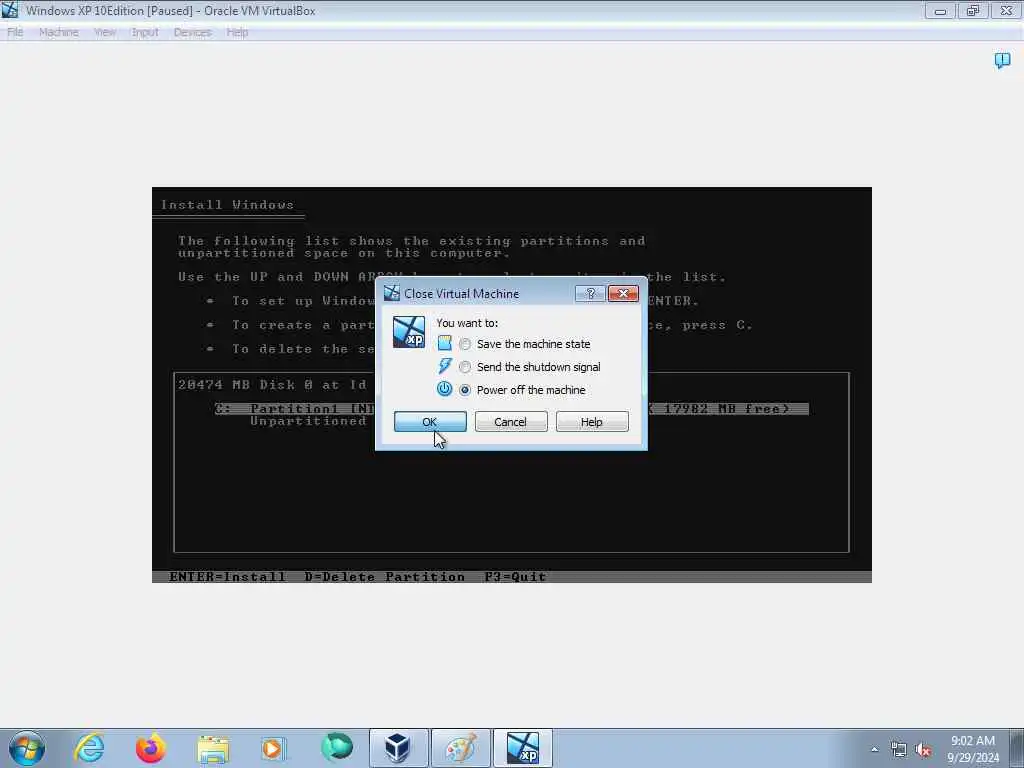This screenshot has height=768, width=1024.
Task: Click the network tray icon
Action: point(899,750)
